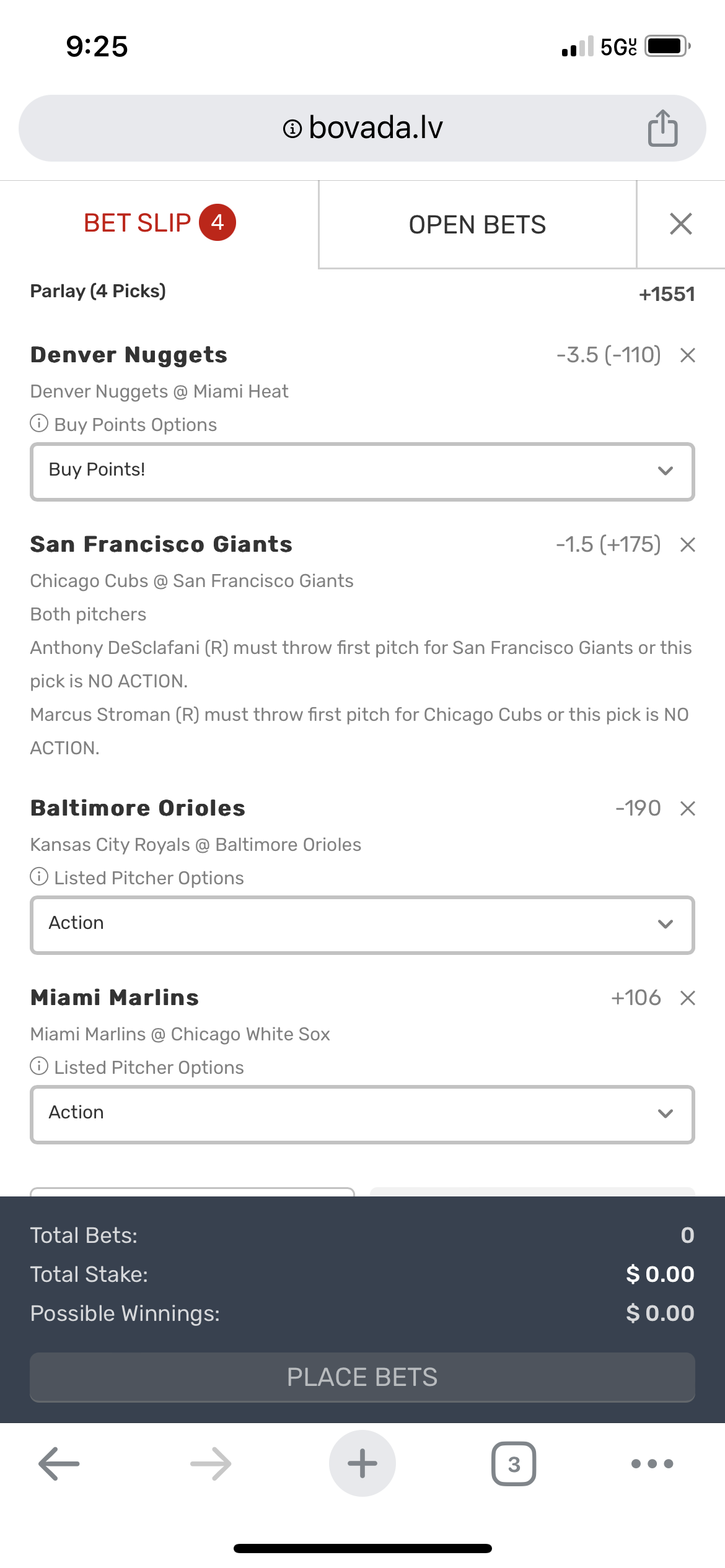Open the browser more options menu
Viewport: 725px width, 1568px height.
tap(652, 1464)
